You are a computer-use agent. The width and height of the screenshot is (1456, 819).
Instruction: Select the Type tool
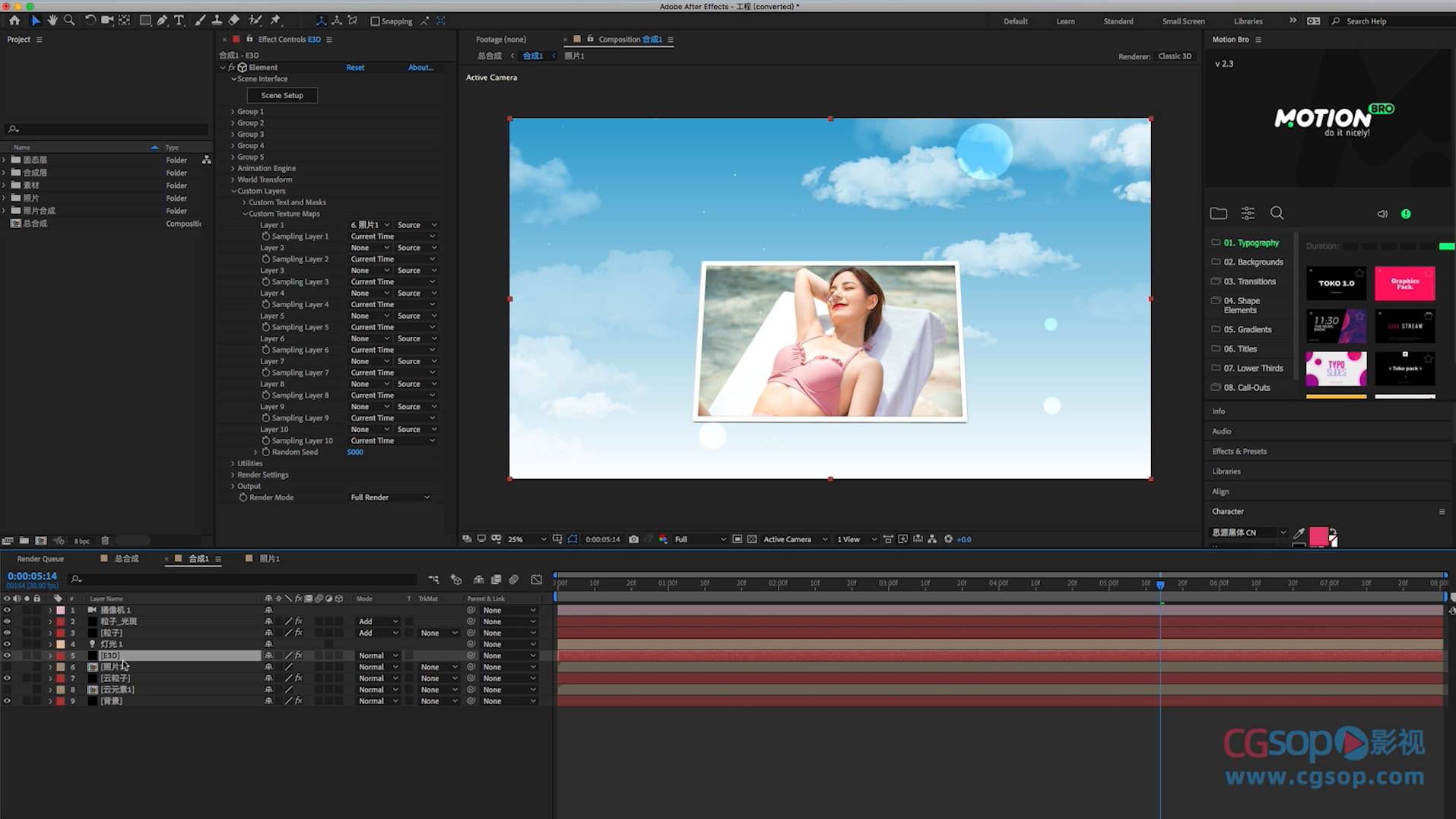coord(179,21)
